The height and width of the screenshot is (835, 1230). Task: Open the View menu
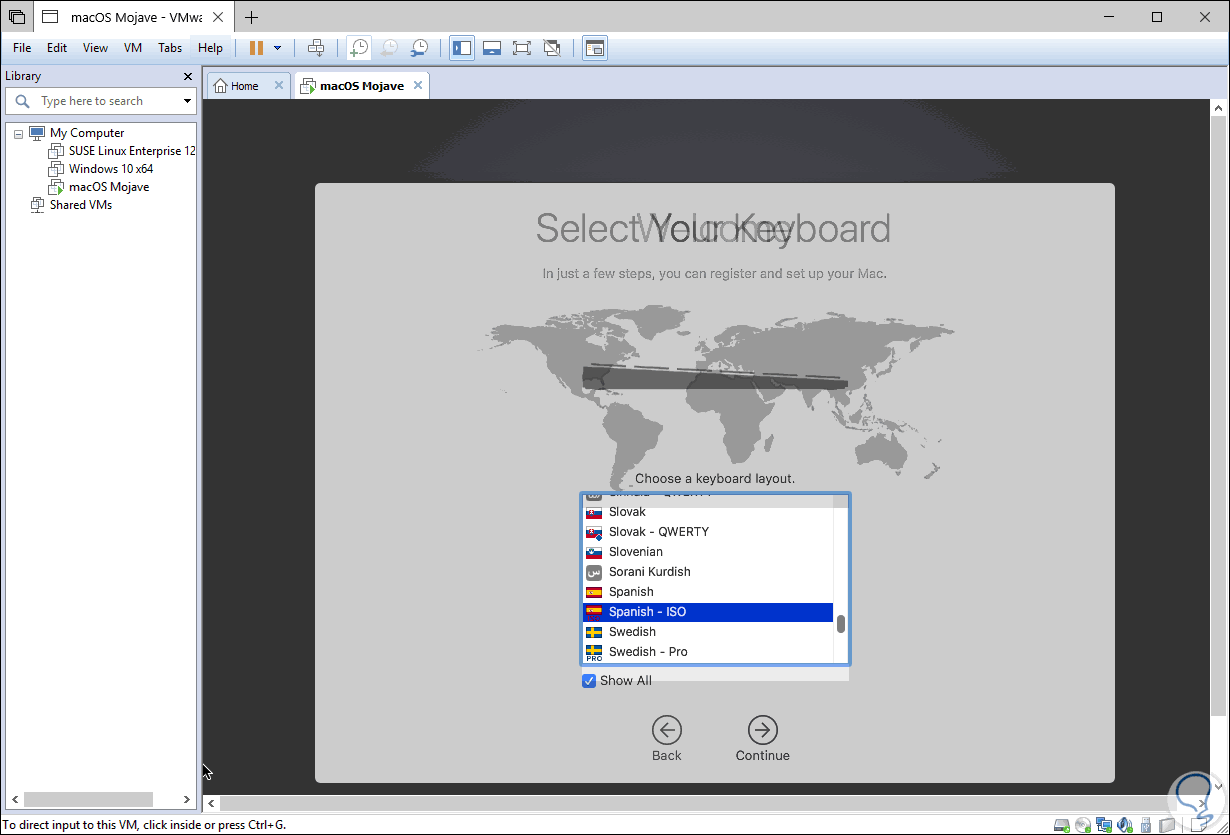(96, 48)
